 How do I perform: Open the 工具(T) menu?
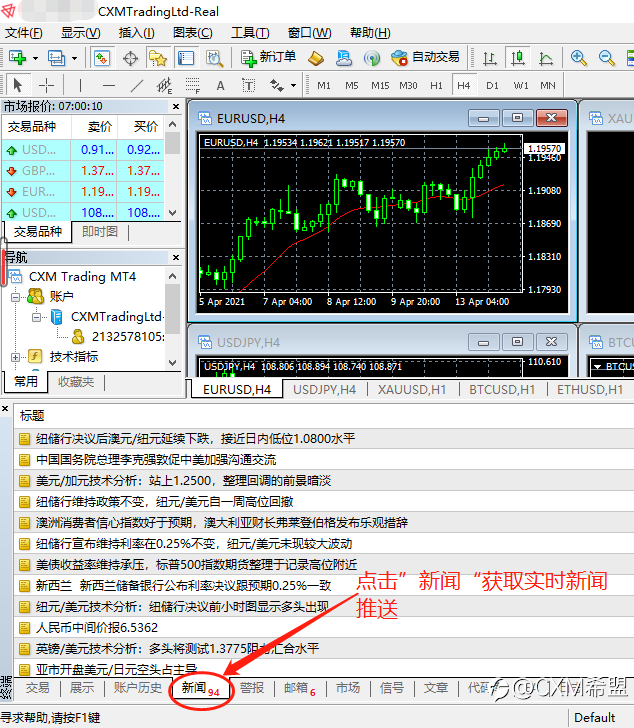pyautogui.click(x=250, y=33)
